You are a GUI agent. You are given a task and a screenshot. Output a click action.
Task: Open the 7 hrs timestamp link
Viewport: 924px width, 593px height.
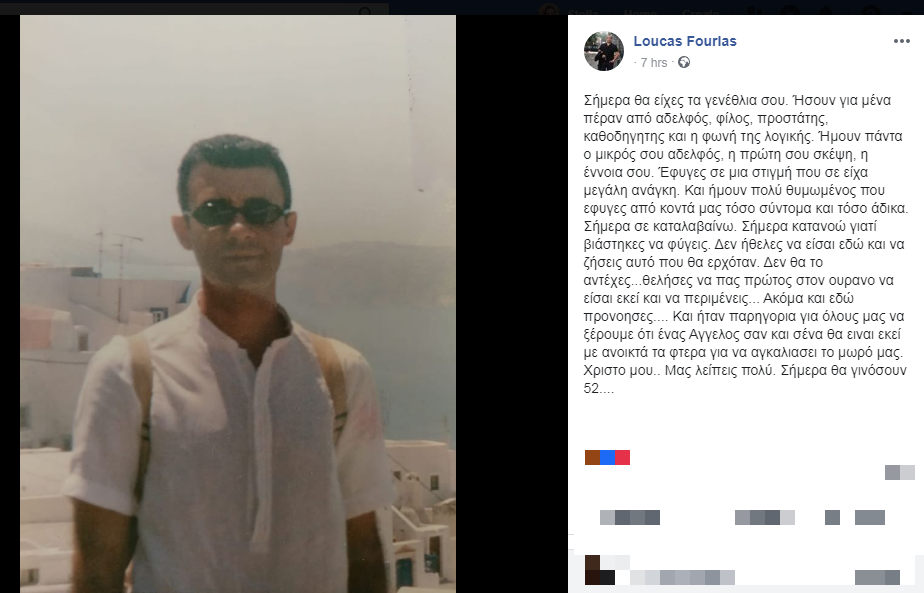[654, 62]
